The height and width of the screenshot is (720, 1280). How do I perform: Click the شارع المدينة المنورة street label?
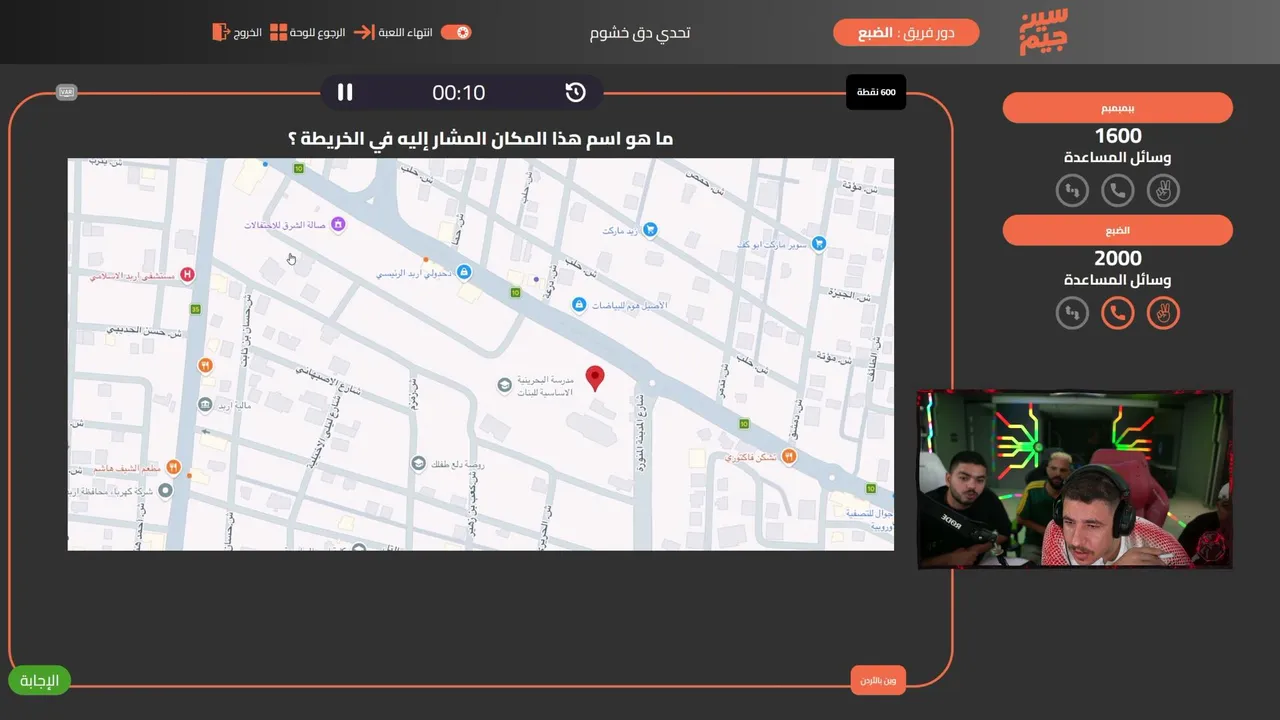[642, 432]
